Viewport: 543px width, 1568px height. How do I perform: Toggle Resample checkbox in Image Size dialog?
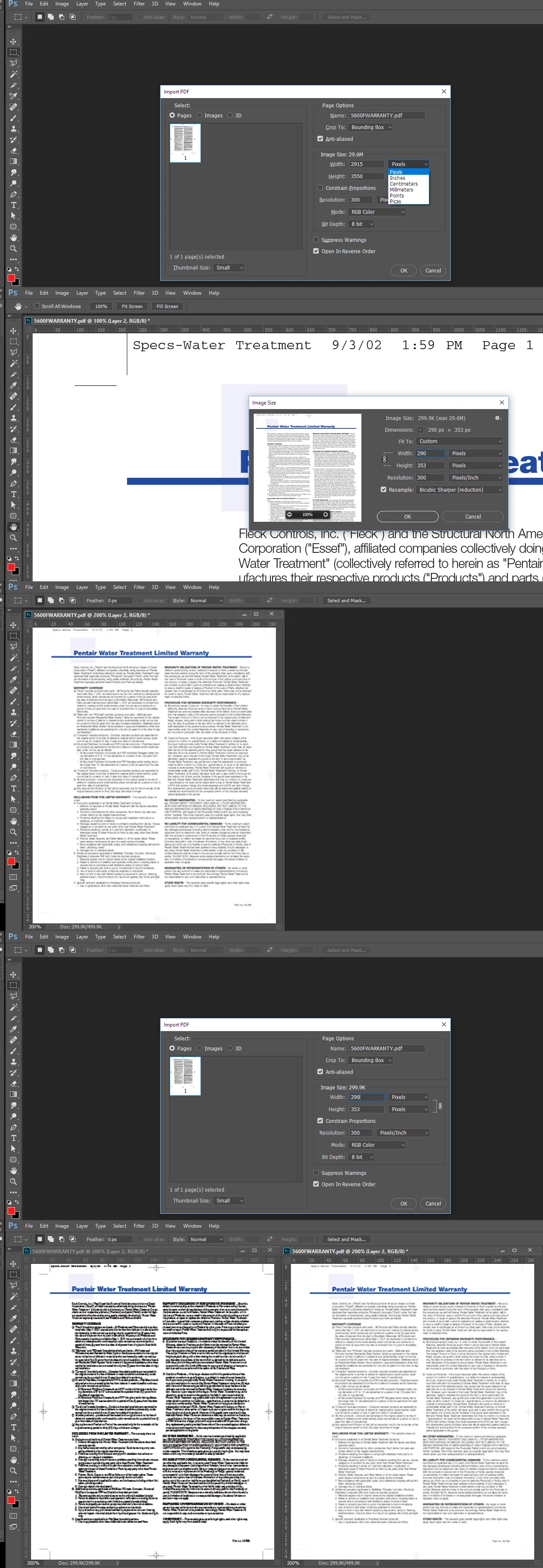[x=384, y=490]
